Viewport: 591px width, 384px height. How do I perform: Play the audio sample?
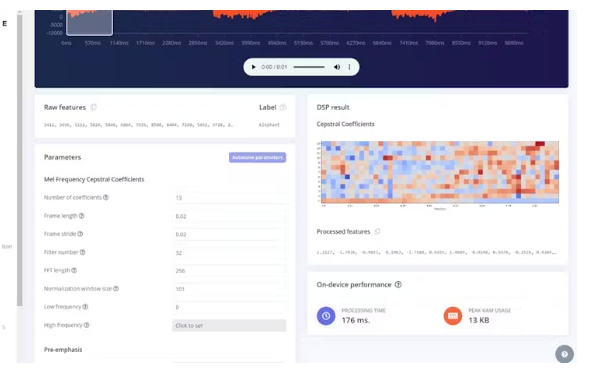click(x=253, y=67)
